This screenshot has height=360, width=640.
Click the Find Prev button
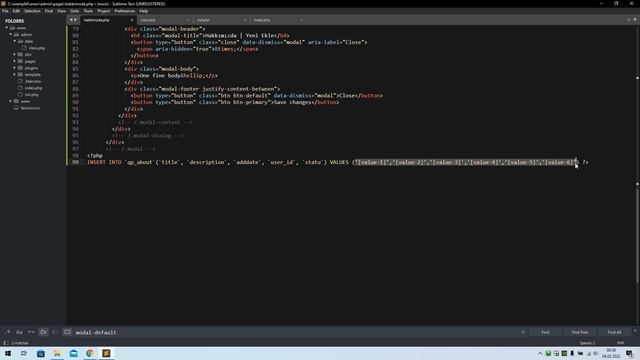[x=580, y=332]
